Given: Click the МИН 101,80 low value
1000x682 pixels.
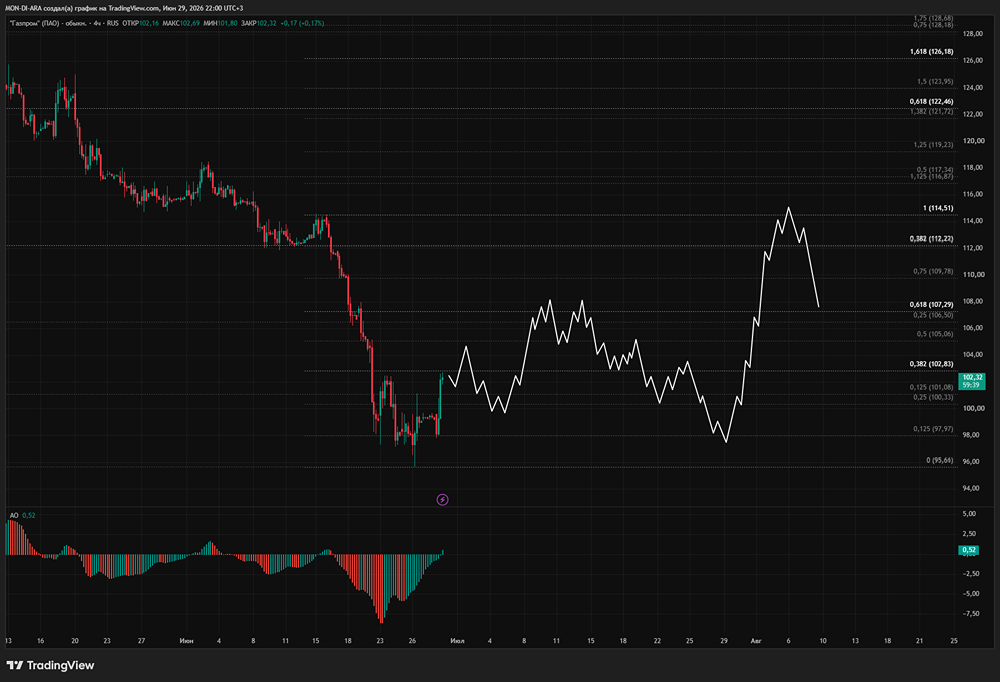Looking at the screenshot, I should (220, 23).
